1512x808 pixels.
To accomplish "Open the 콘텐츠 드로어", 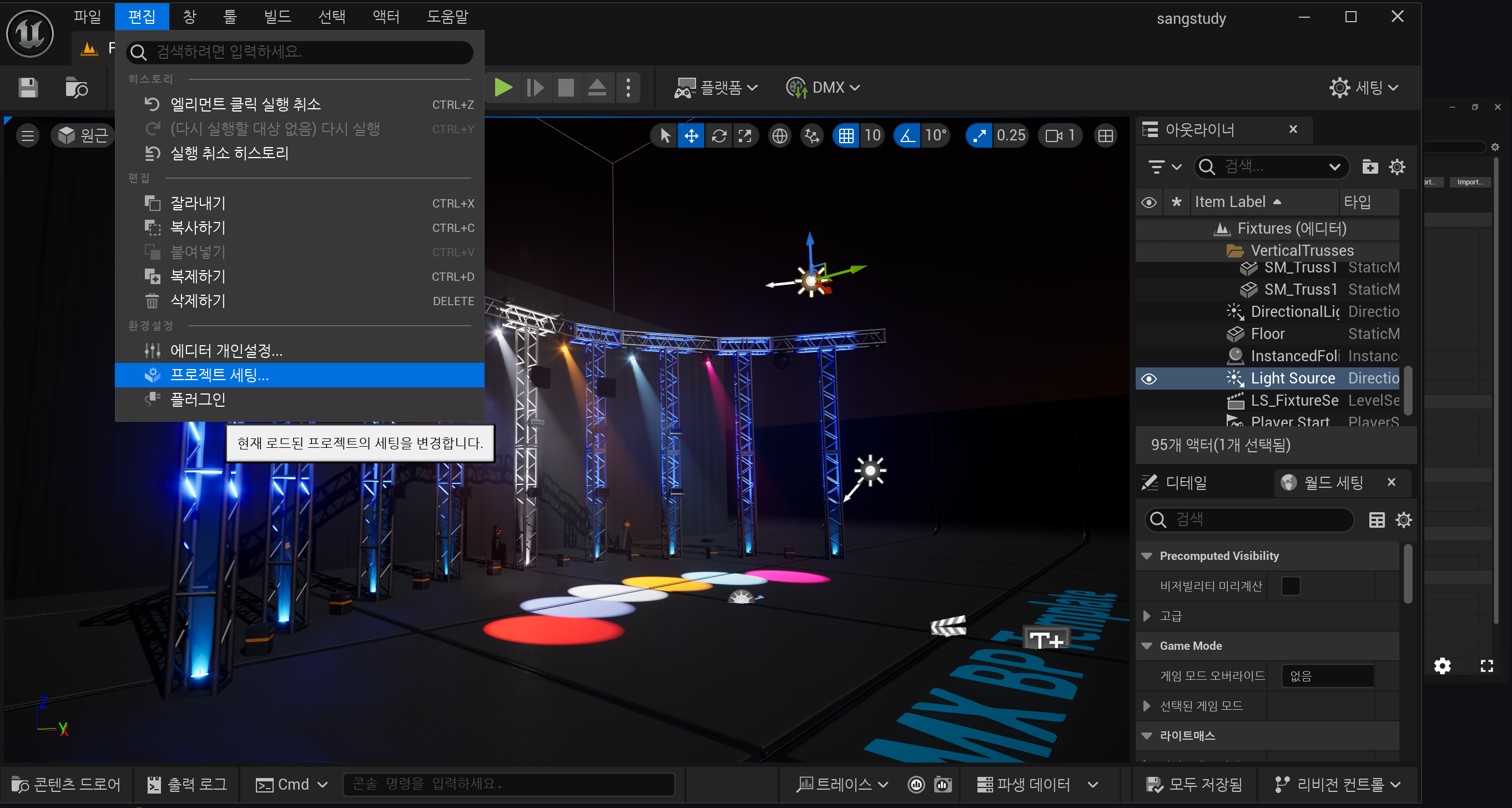I will (x=65, y=785).
